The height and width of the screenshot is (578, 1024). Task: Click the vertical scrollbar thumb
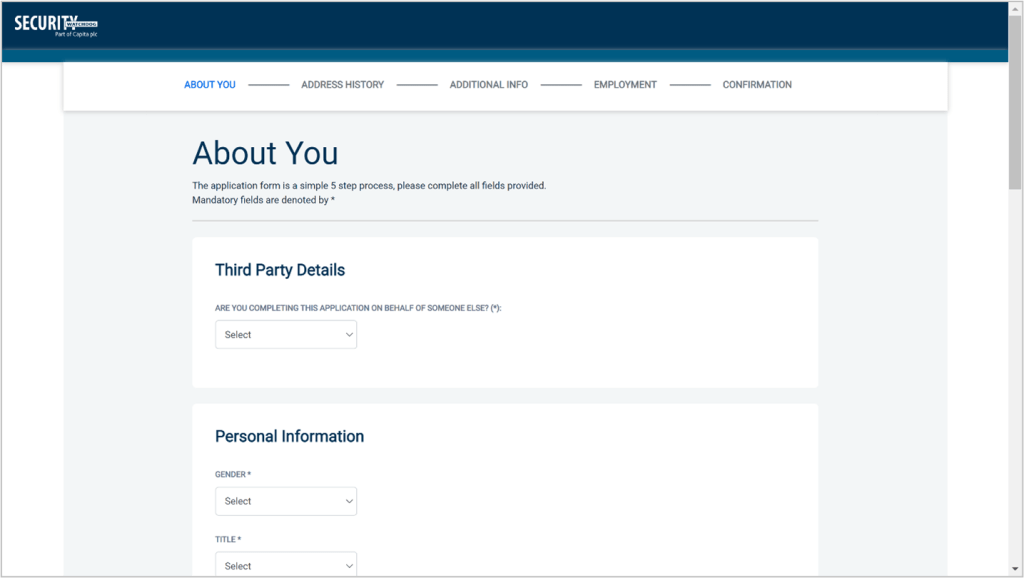1015,100
